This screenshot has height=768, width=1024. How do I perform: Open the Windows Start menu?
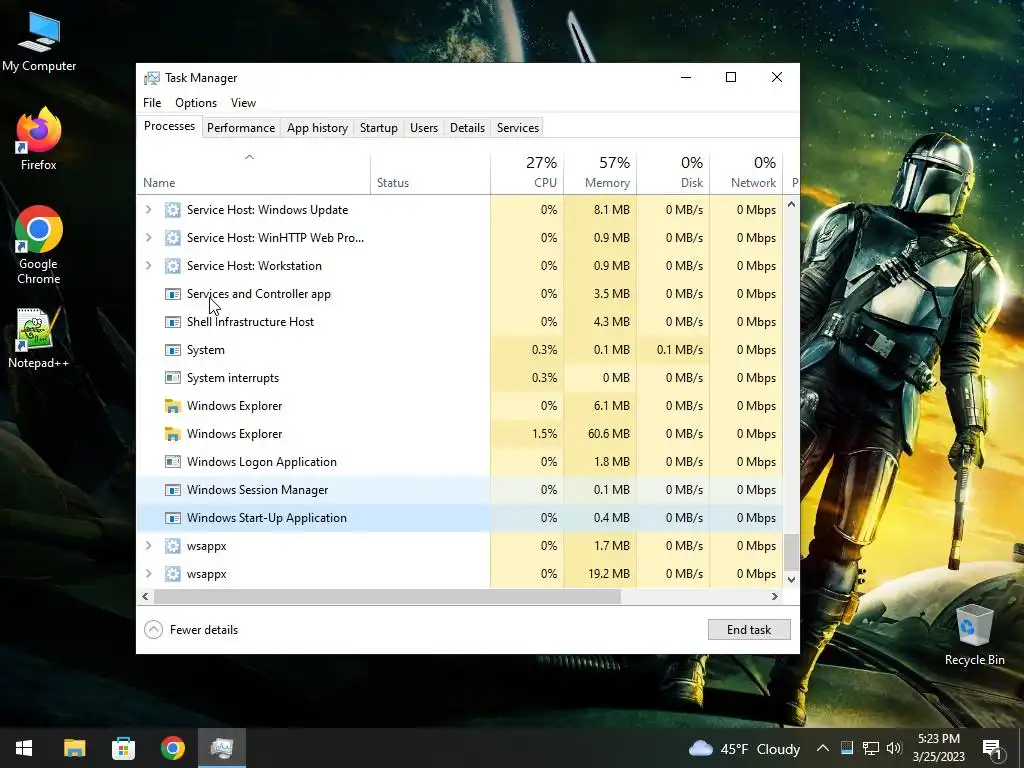tap(24, 748)
